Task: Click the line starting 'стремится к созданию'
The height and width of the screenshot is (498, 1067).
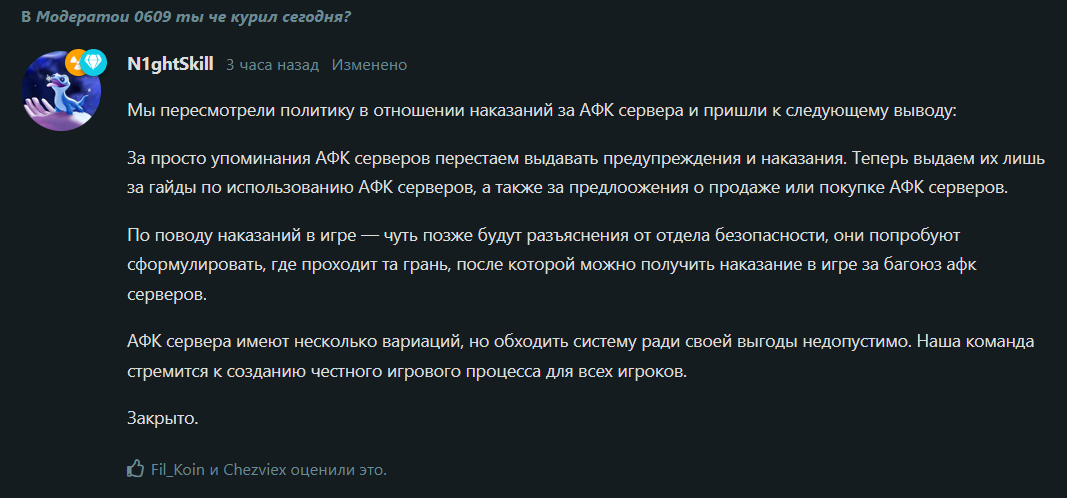Action: (408, 372)
